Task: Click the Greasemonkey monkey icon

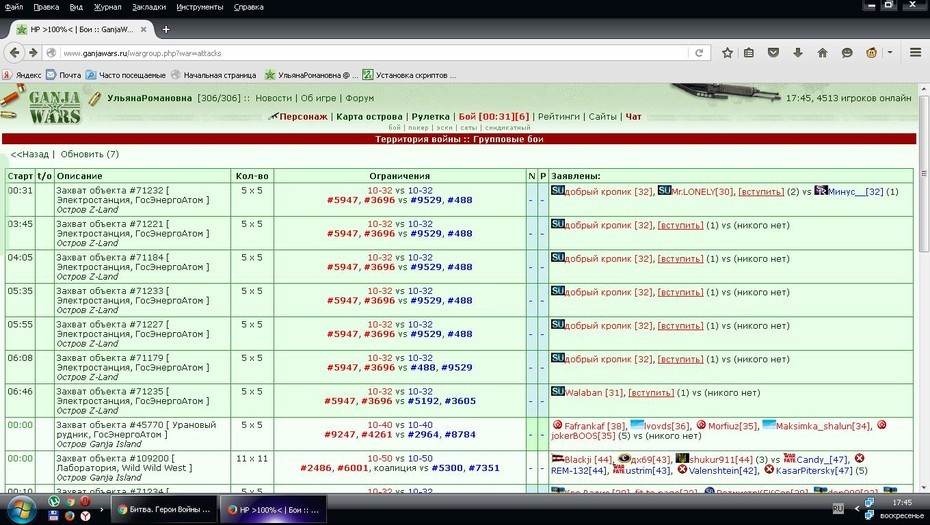Action: click(x=871, y=53)
